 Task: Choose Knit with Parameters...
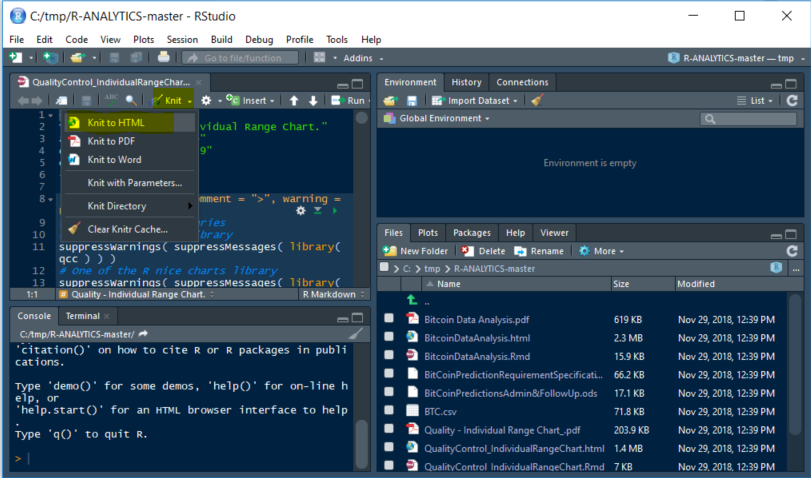[129, 183]
